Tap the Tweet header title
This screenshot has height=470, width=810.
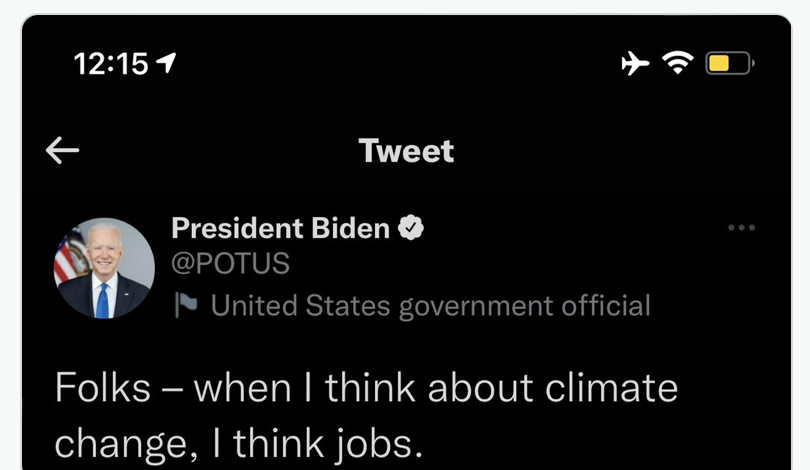click(406, 151)
